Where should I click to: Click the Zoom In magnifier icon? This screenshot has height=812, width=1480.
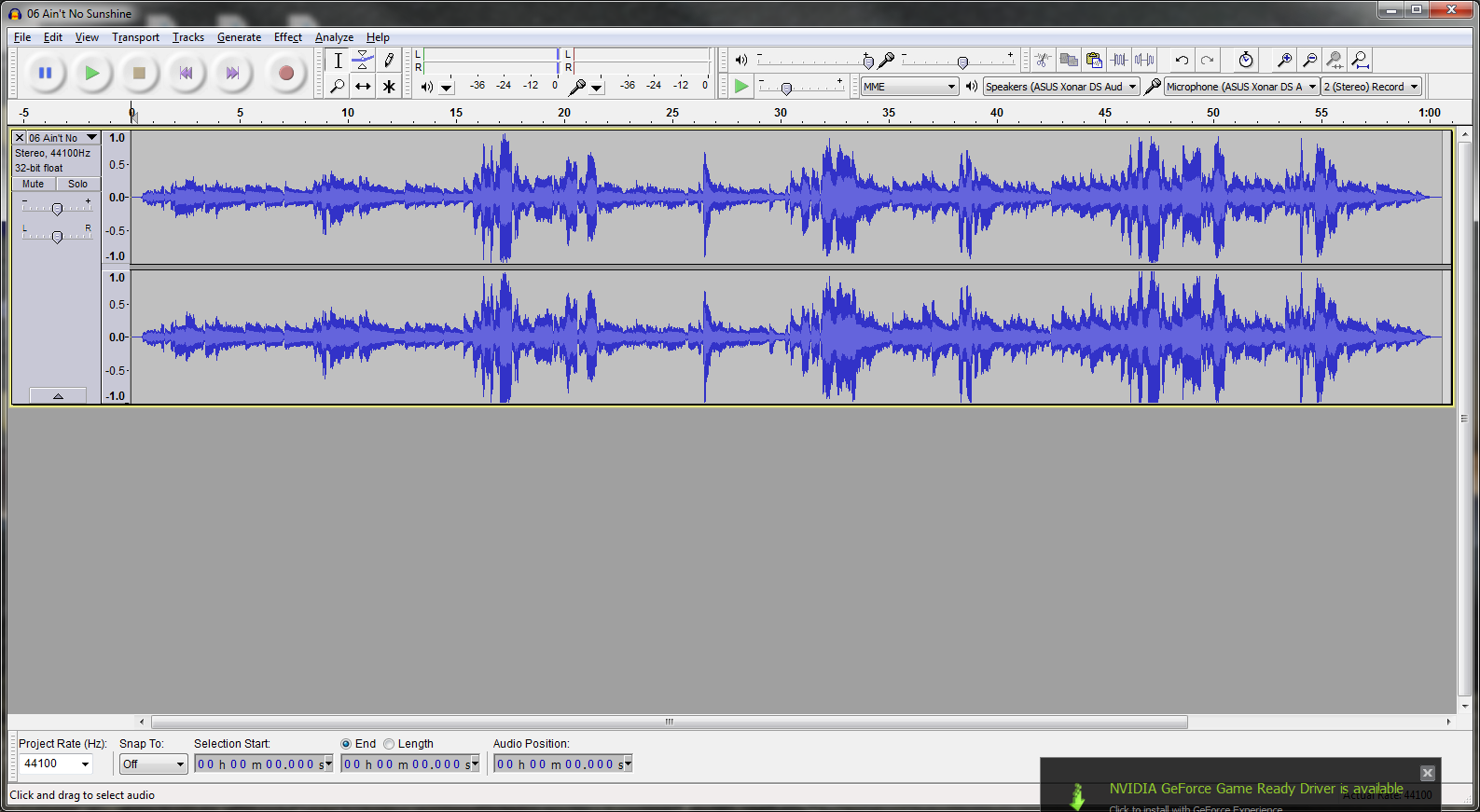coord(1284,60)
